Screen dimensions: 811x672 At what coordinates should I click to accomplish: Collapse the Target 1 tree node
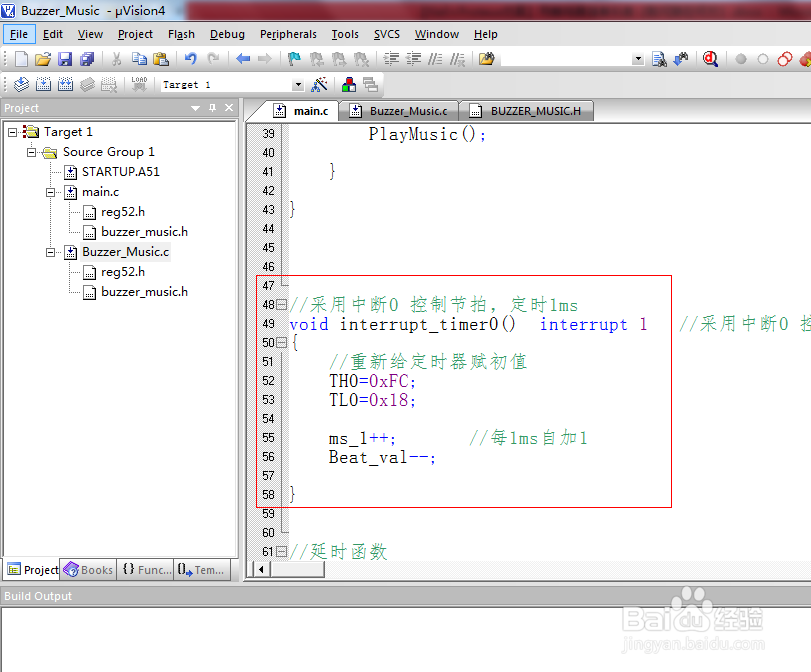[12, 132]
